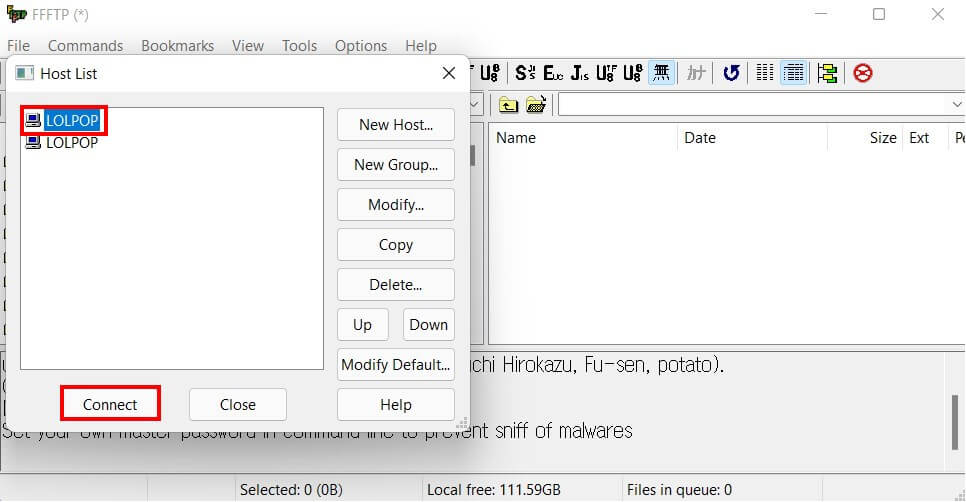Screen dimensions: 966x502
Task: Click the Modify... button
Action: [x=396, y=204]
